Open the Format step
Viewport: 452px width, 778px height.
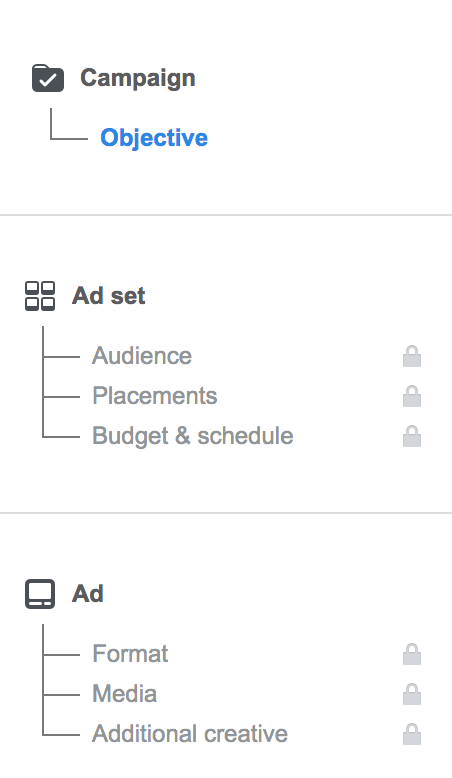pos(130,654)
